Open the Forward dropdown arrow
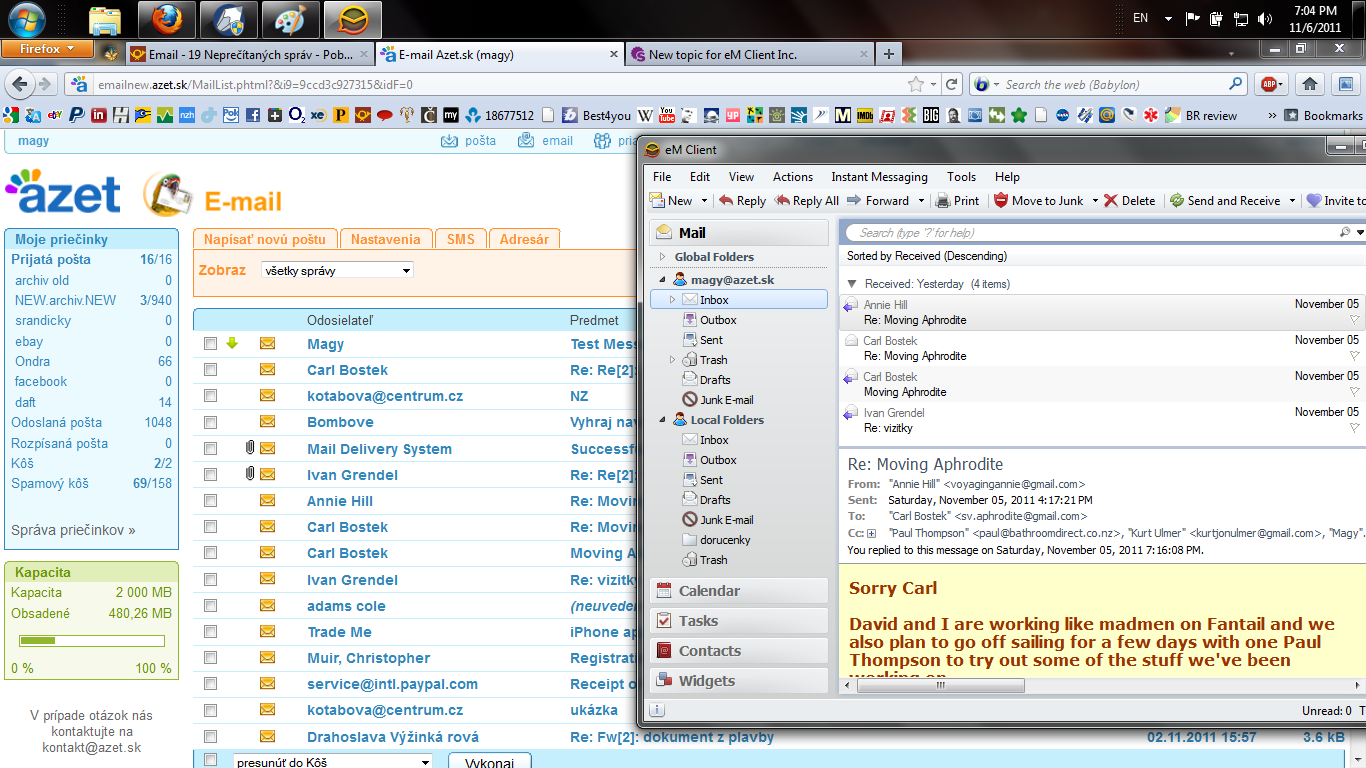Viewport: 1366px width, 768px height. [921, 201]
